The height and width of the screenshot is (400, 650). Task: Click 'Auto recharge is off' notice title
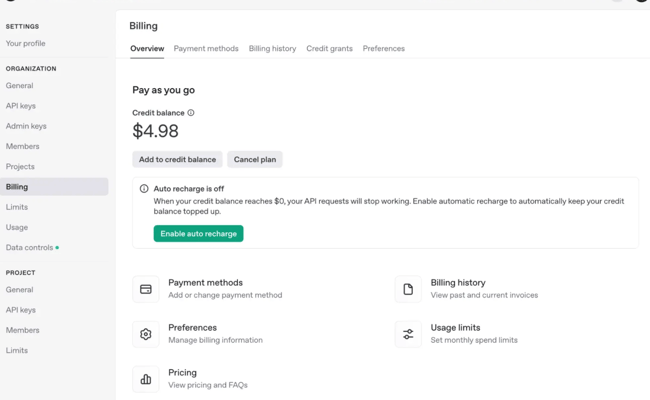point(189,189)
